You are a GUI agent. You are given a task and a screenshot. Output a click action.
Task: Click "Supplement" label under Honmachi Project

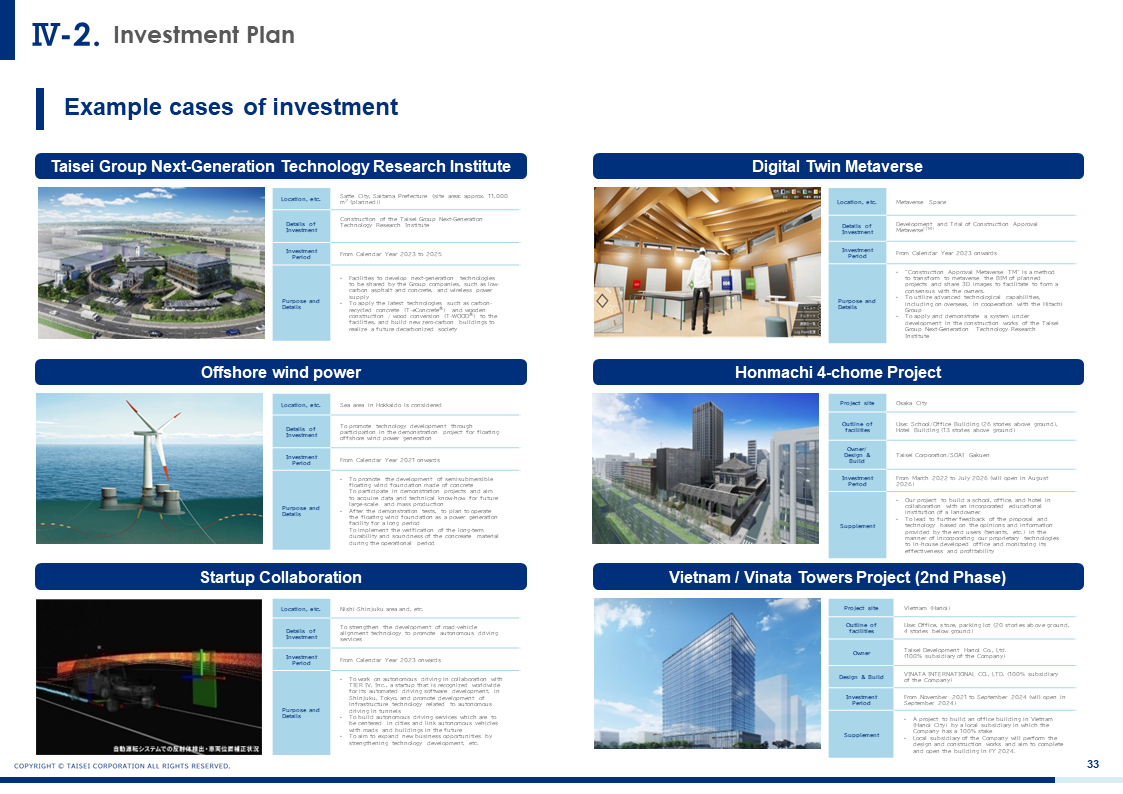[x=857, y=526]
